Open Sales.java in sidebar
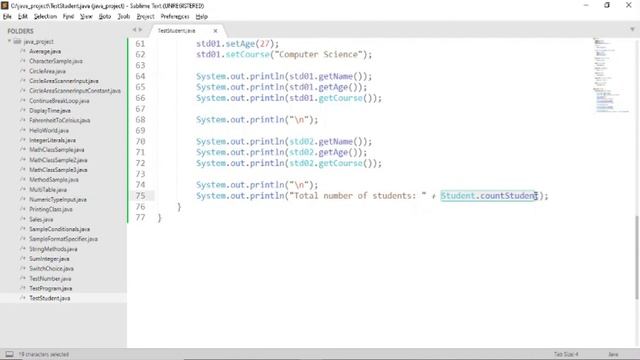This screenshot has height=360, width=640. click(41, 219)
